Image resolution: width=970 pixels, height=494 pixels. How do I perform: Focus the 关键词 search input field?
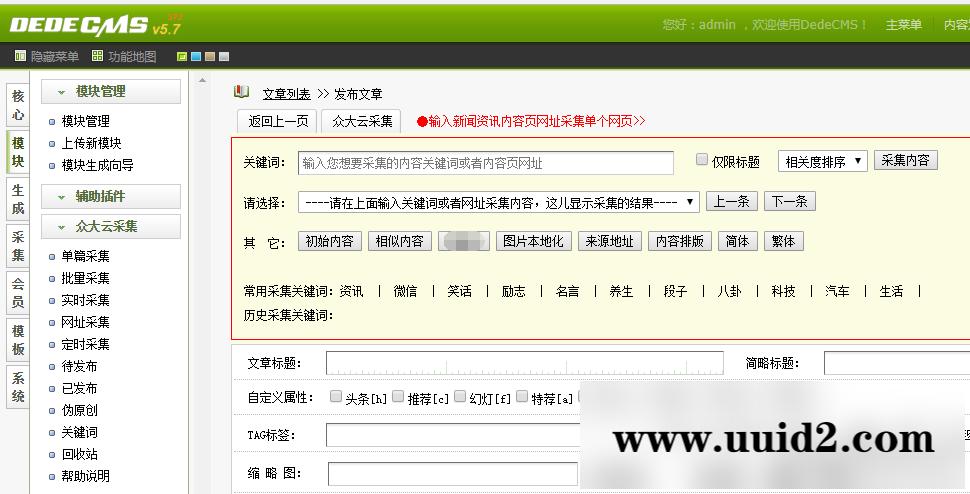point(486,163)
